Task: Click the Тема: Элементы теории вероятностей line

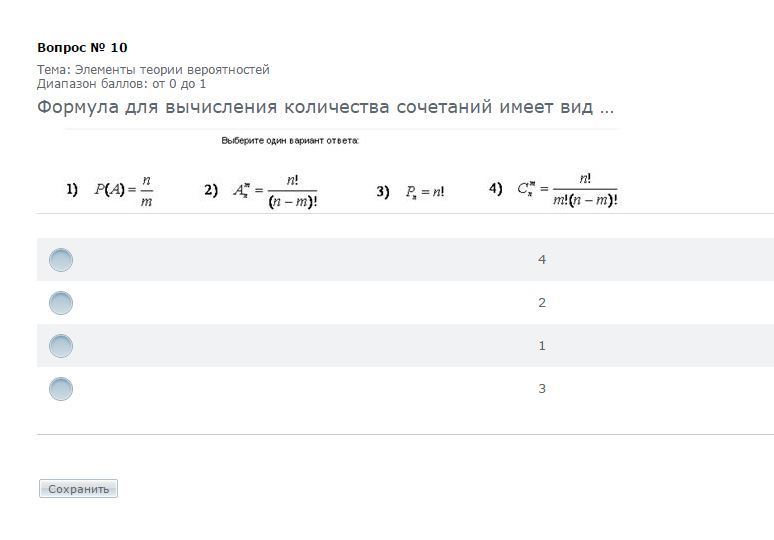Action: [153, 70]
